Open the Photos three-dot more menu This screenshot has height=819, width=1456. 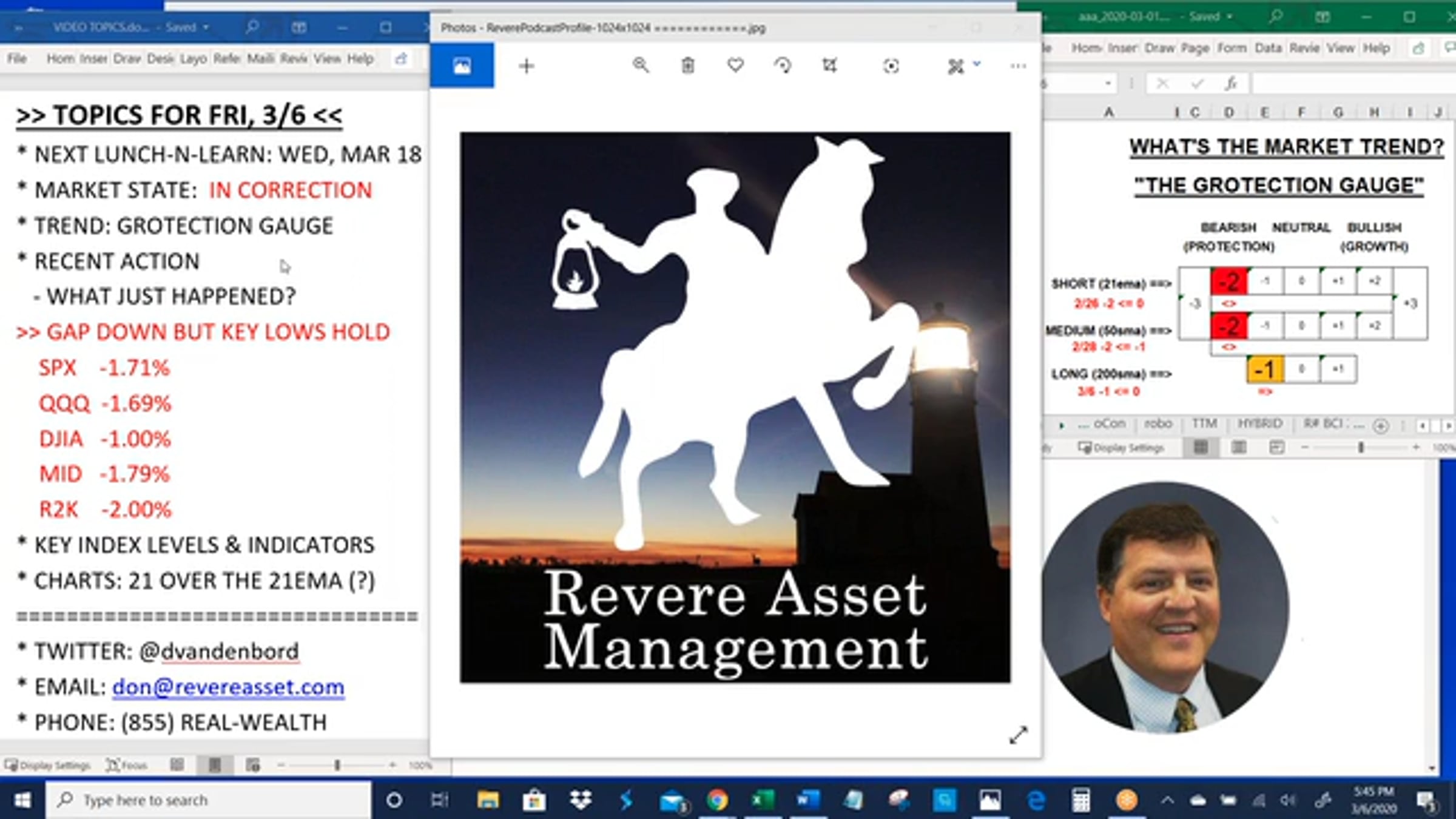[1018, 66]
